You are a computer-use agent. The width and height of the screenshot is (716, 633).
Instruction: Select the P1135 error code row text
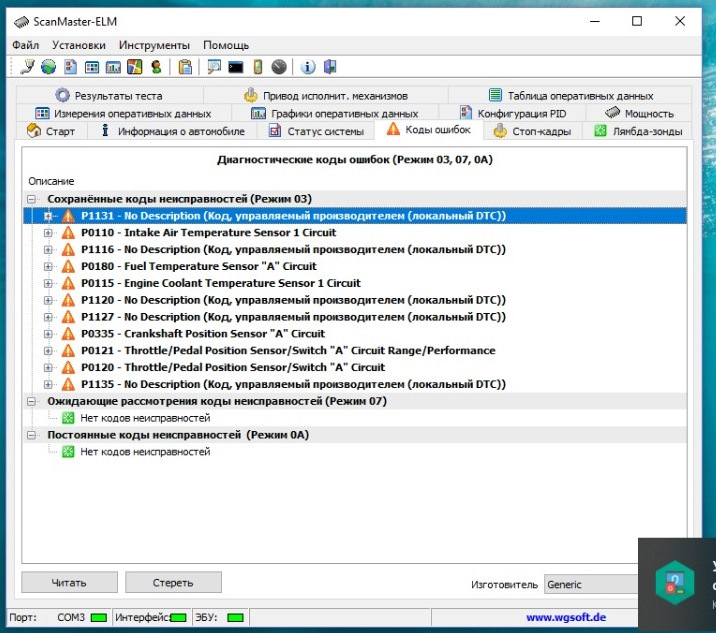click(x=293, y=385)
